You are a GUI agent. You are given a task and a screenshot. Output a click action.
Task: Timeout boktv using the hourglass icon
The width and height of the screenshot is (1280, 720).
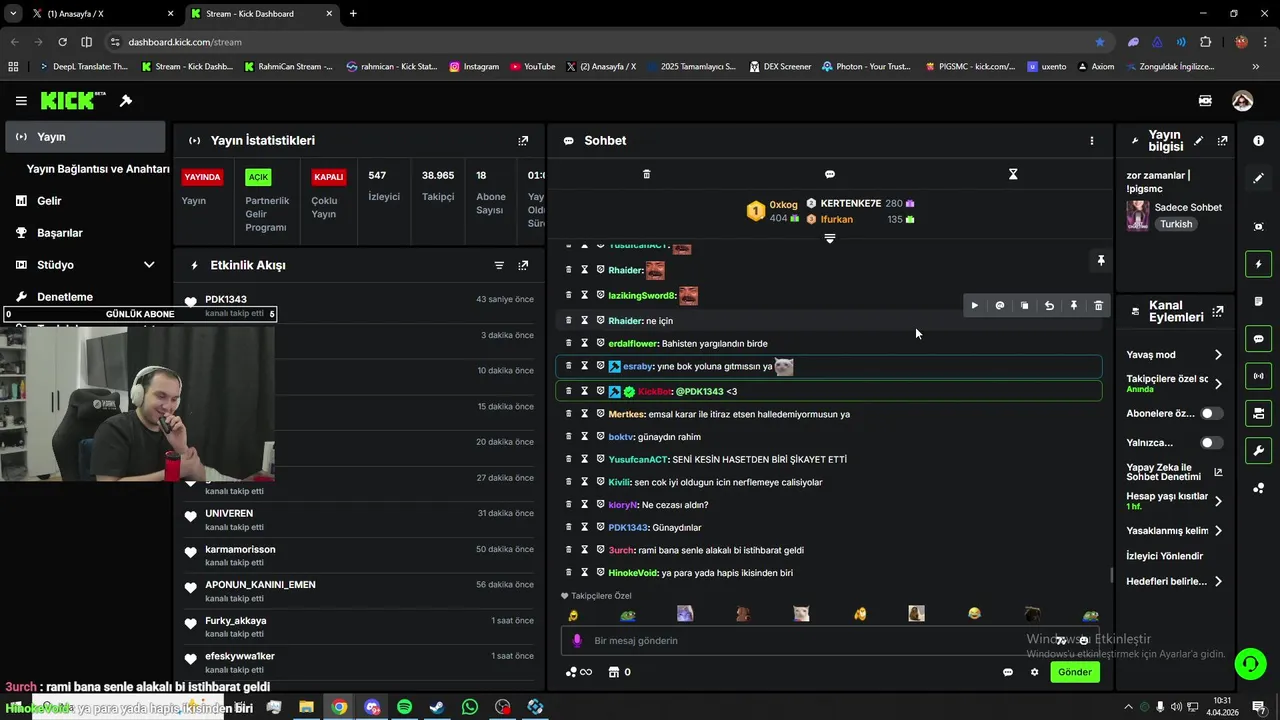point(585,437)
